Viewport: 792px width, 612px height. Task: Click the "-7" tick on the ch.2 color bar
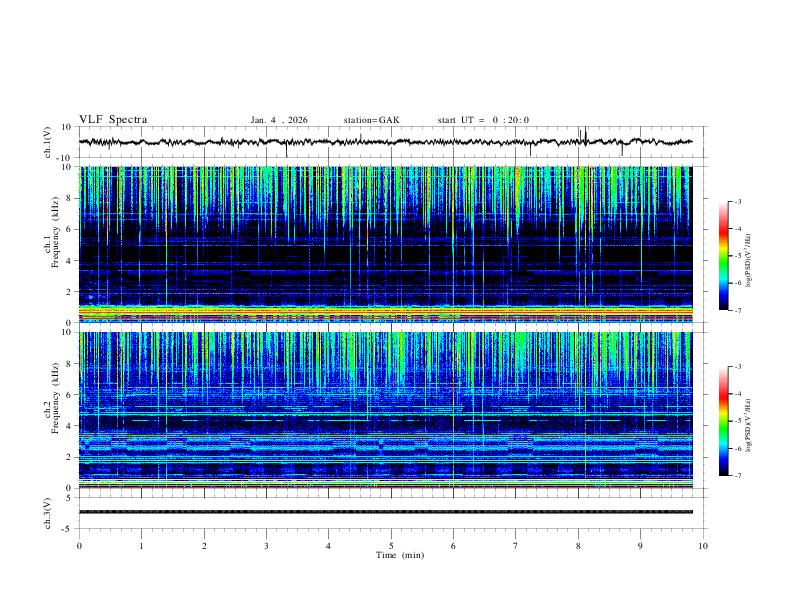(737, 476)
